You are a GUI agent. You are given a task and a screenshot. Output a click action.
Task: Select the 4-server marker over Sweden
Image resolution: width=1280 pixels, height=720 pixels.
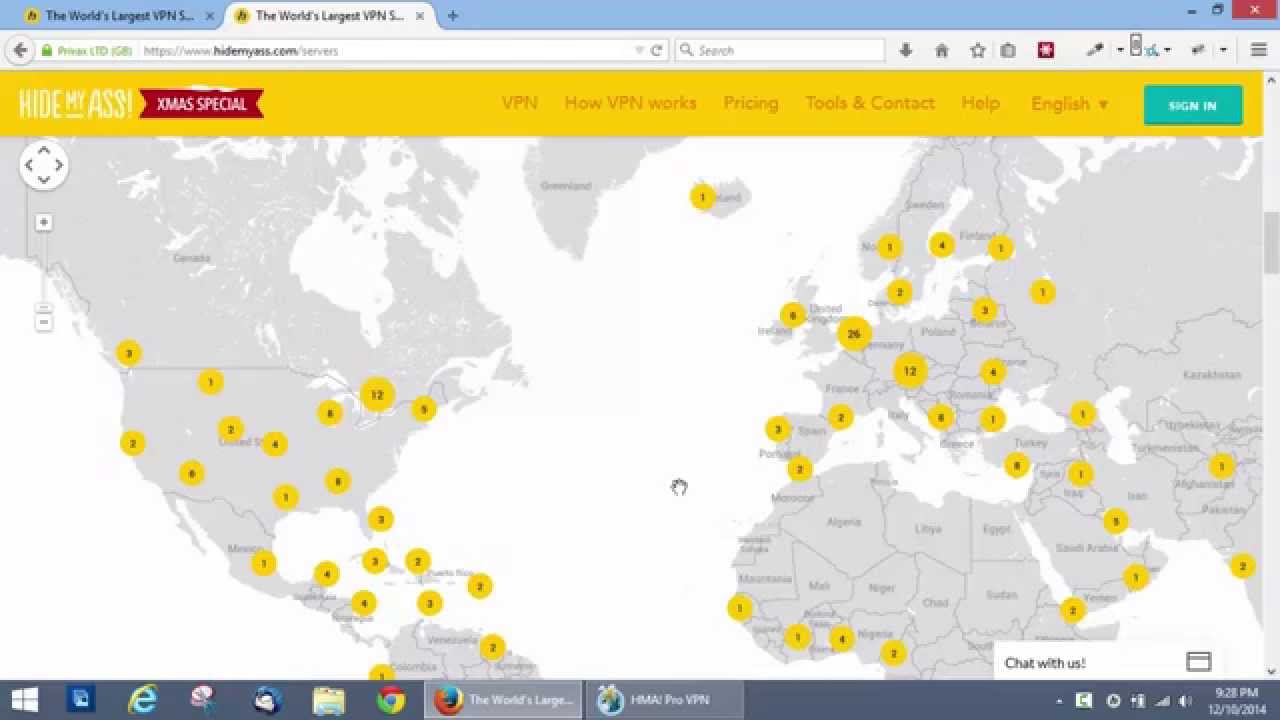[x=941, y=244]
